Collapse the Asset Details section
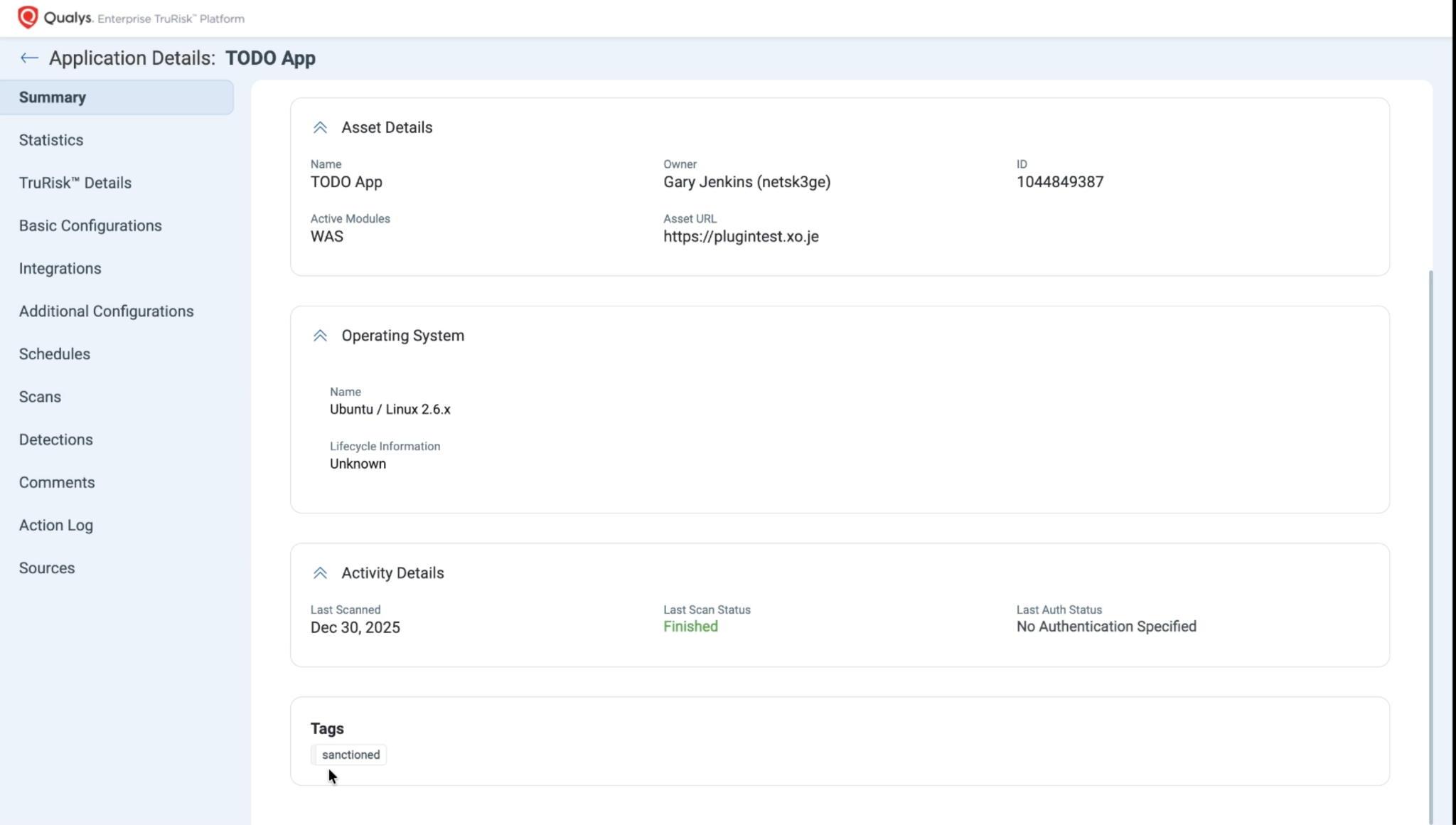The image size is (1456, 825). click(x=320, y=128)
